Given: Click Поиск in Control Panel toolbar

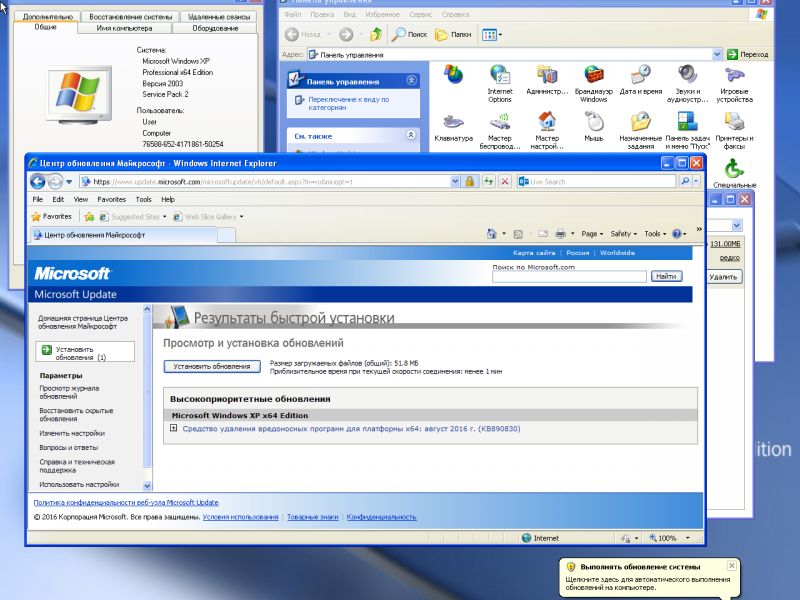Looking at the screenshot, I should coord(409,34).
